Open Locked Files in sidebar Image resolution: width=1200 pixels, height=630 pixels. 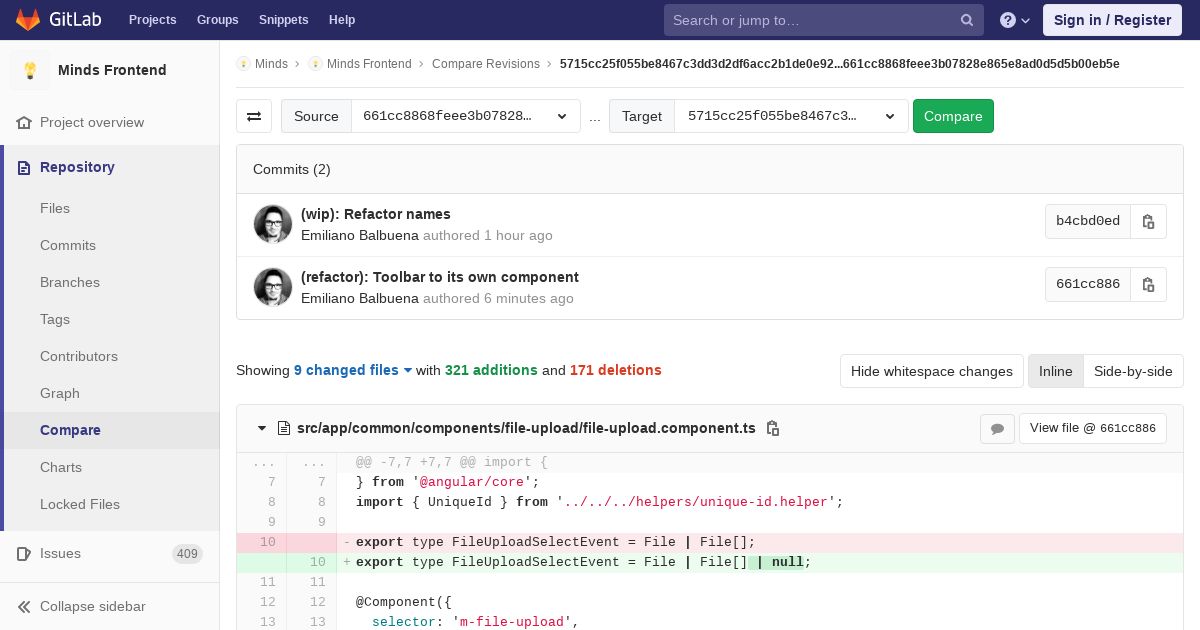coord(80,504)
